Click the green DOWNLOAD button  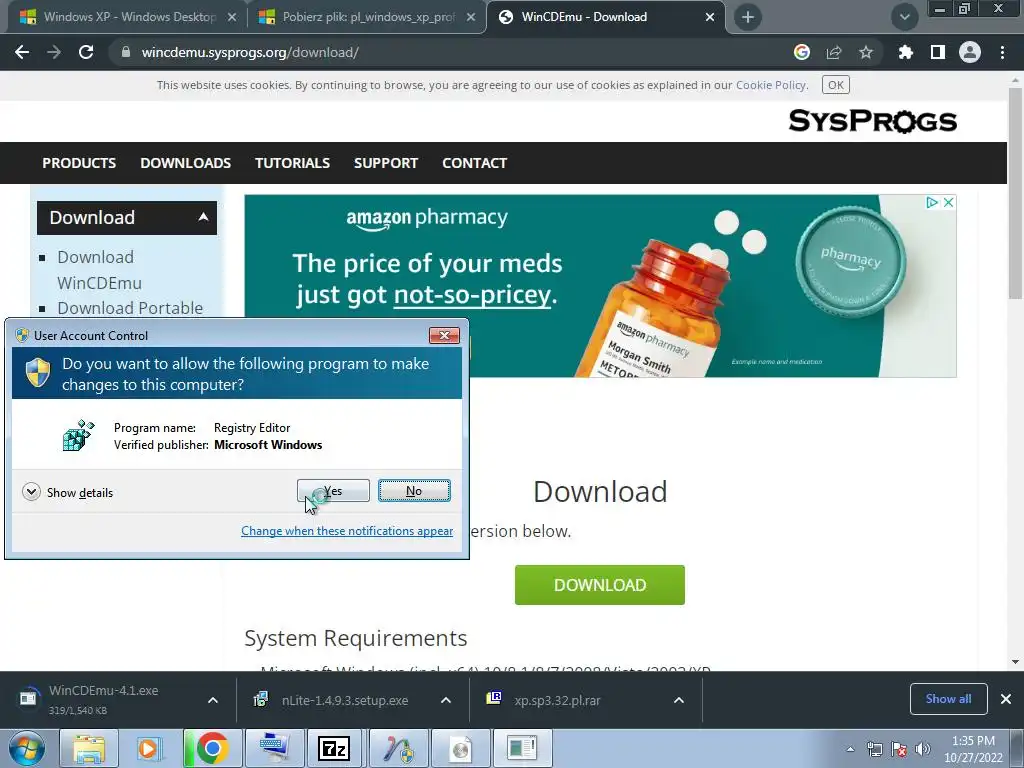[x=600, y=585]
